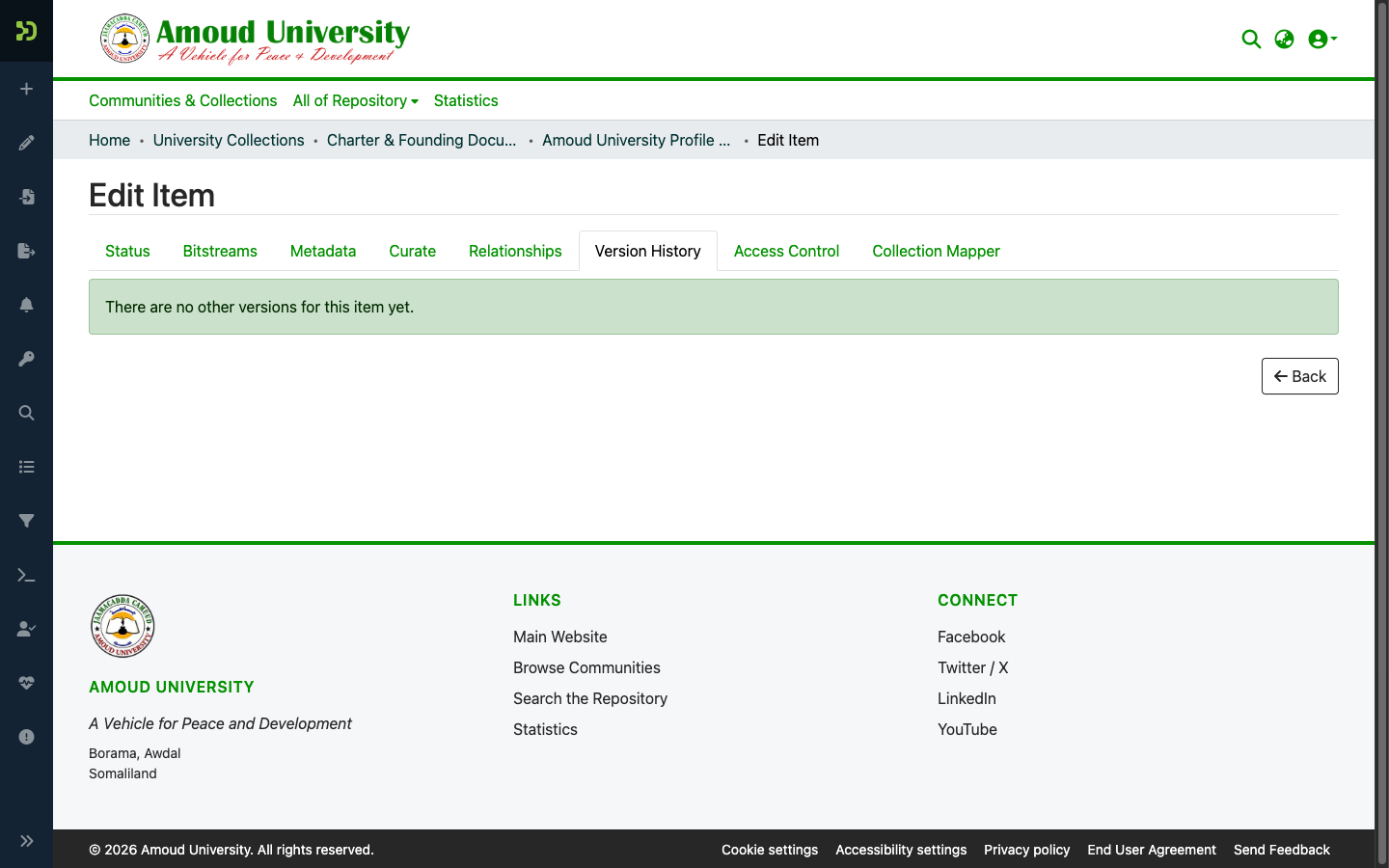
Task: Switch to the Bitstreams tab
Action: coord(220,251)
